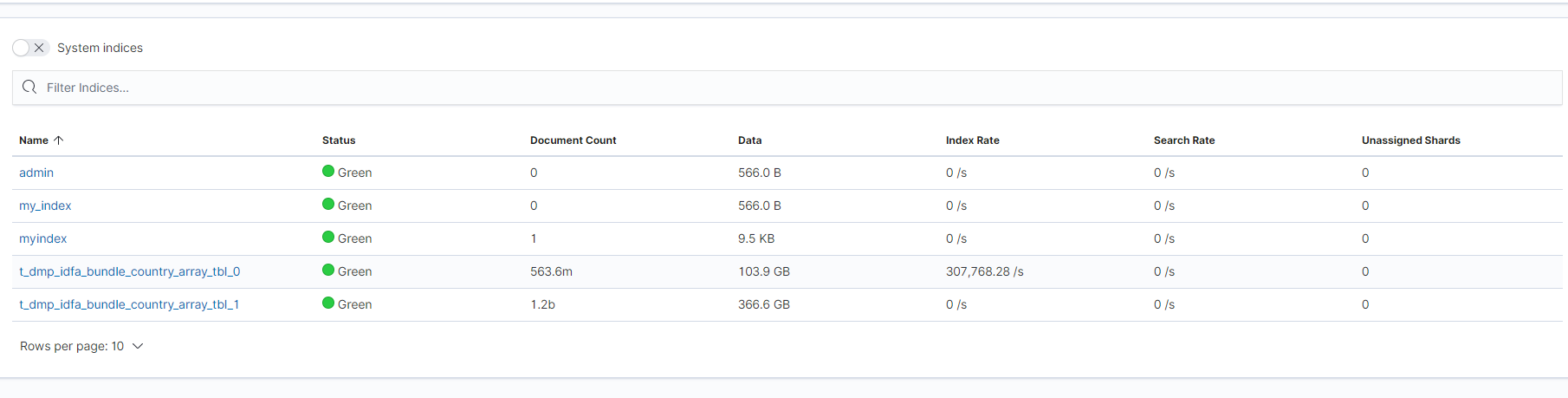Sort by Search Rate column header
The height and width of the screenshot is (398, 1568).
pyautogui.click(x=1184, y=140)
